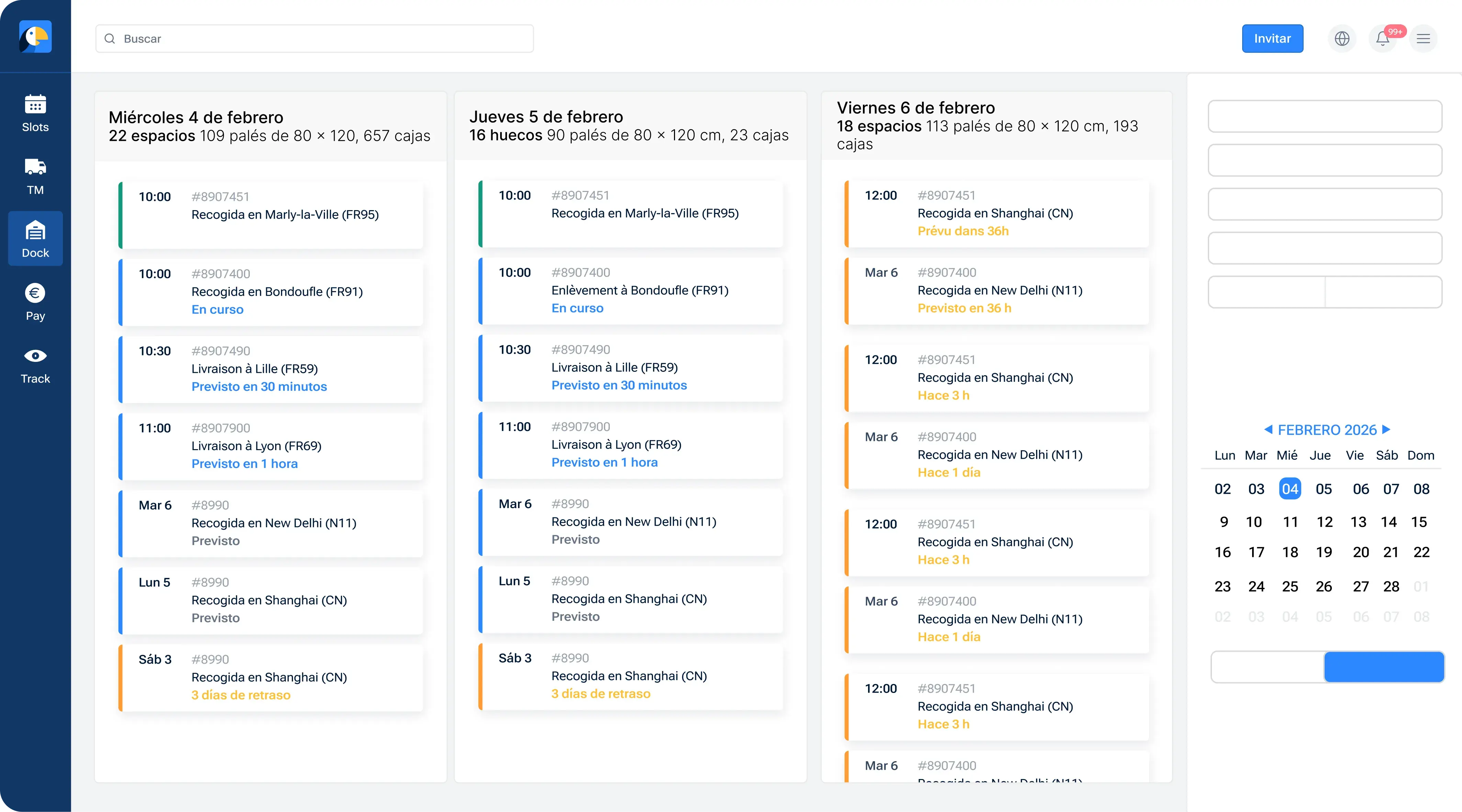Go to next month after FEBRERO 2026
1462x812 pixels.
[1386, 430]
